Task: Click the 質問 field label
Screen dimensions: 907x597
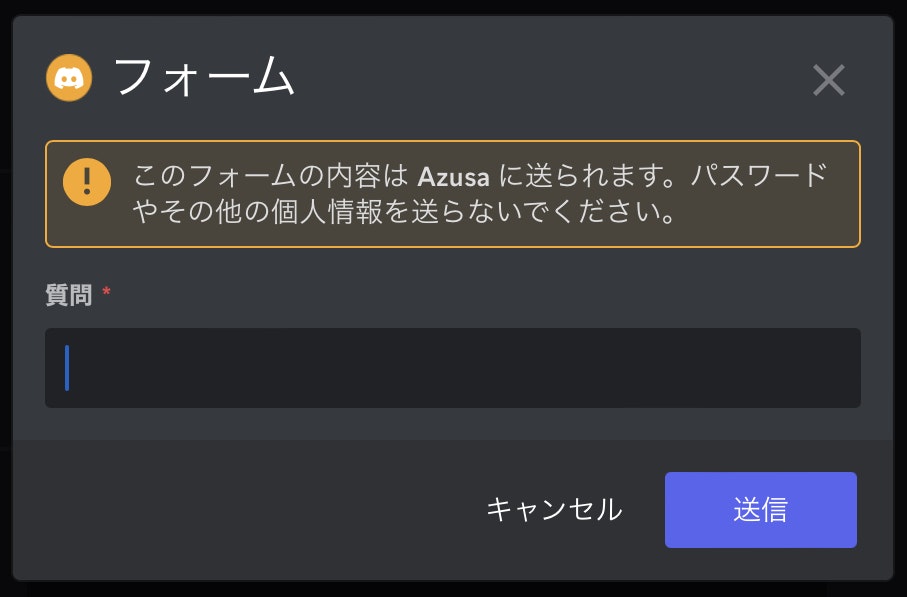Action: (x=66, y=295)
